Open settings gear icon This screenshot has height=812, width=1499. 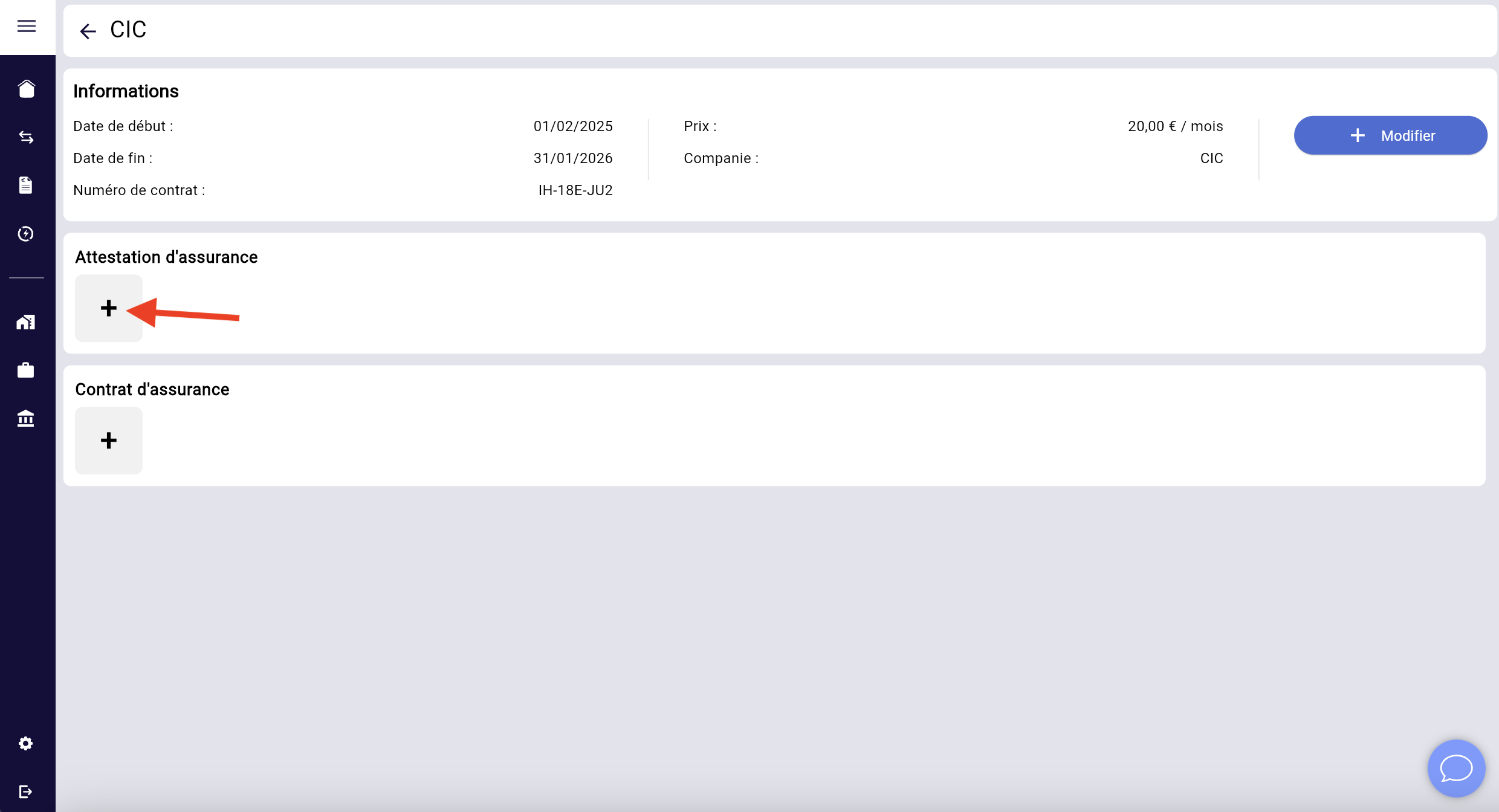(x=26, y=743)
